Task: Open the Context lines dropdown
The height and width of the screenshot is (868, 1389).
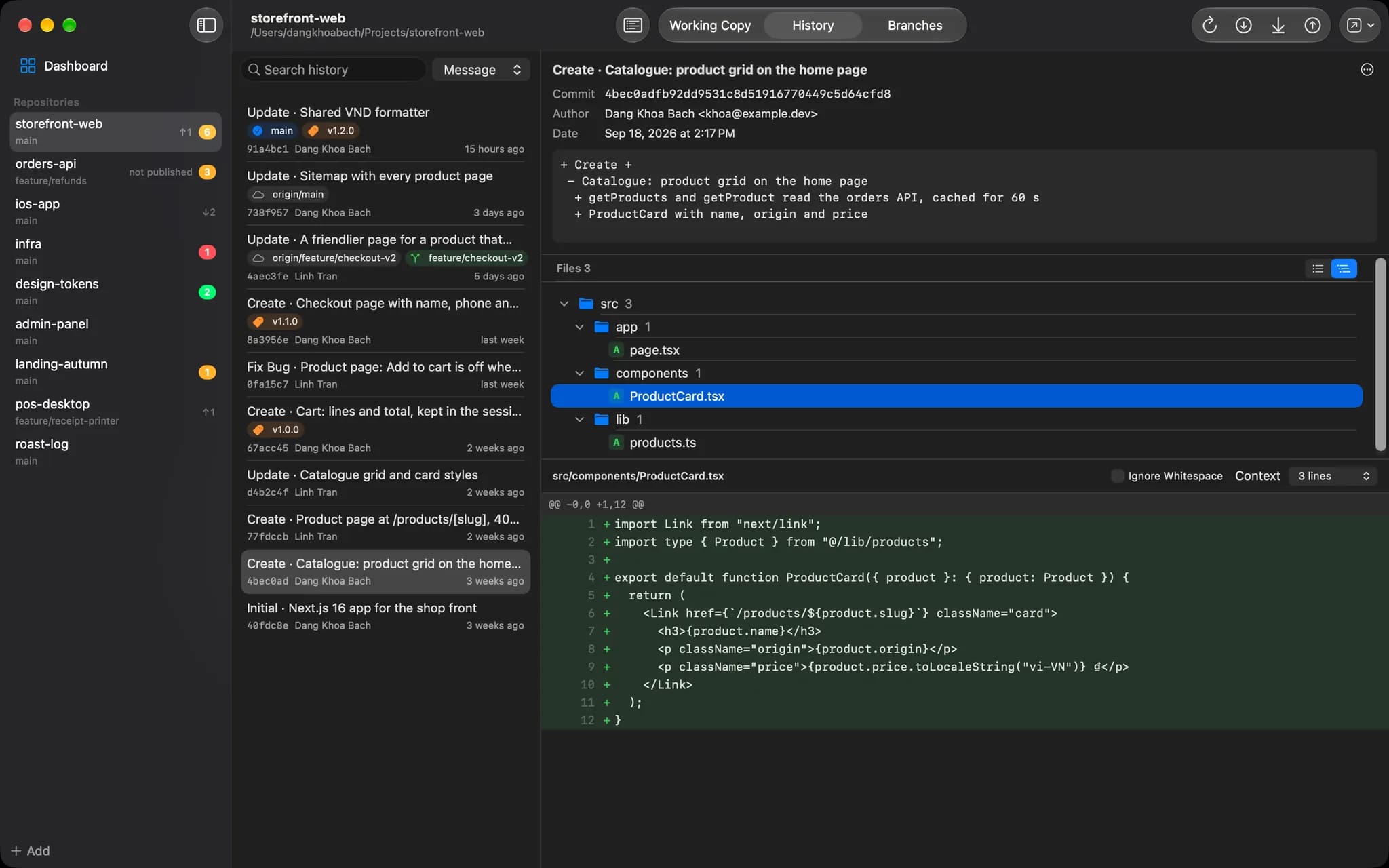Action: coord(1333,476)
